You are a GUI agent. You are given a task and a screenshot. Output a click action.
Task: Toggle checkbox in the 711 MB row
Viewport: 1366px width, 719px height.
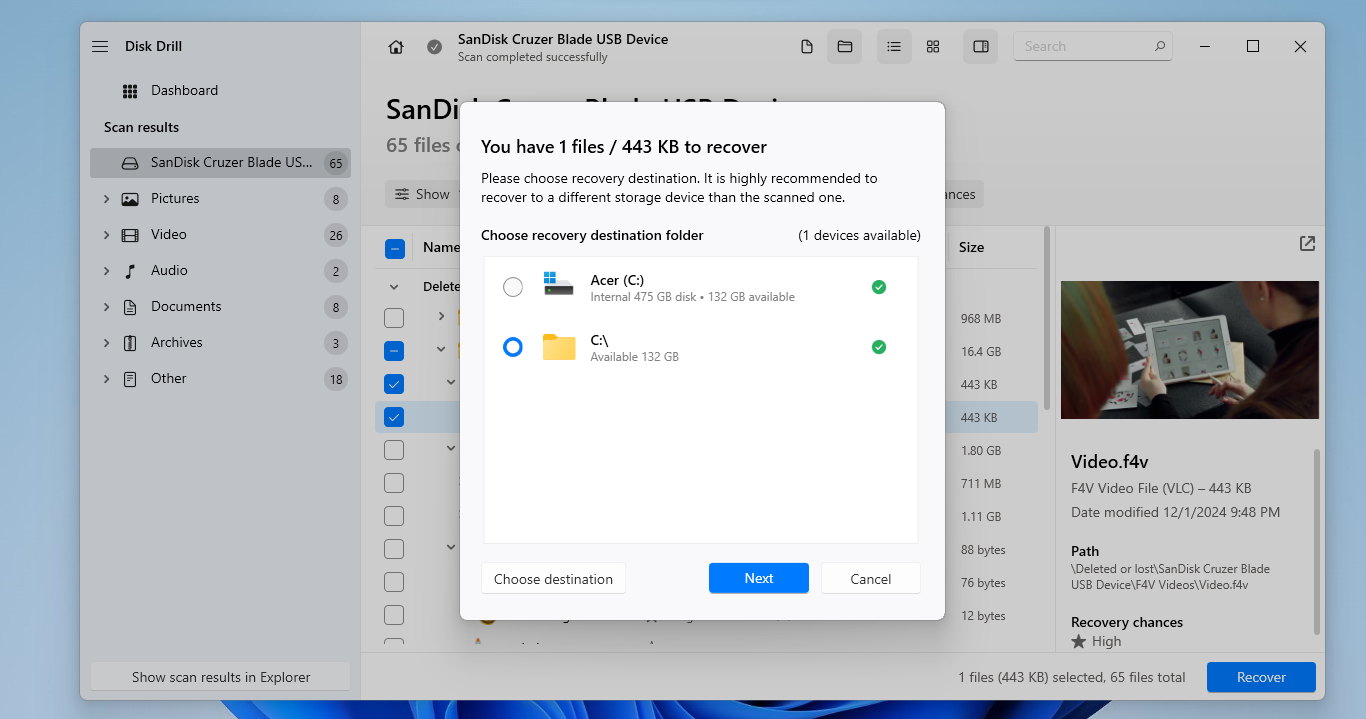tap(394, 483)
